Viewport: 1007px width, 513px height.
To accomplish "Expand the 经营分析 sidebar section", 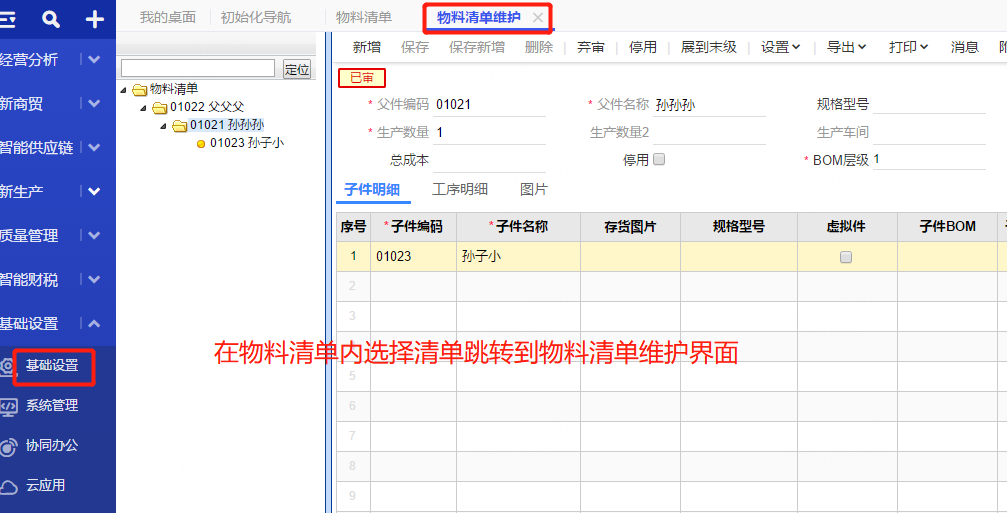I will point(94,60).
